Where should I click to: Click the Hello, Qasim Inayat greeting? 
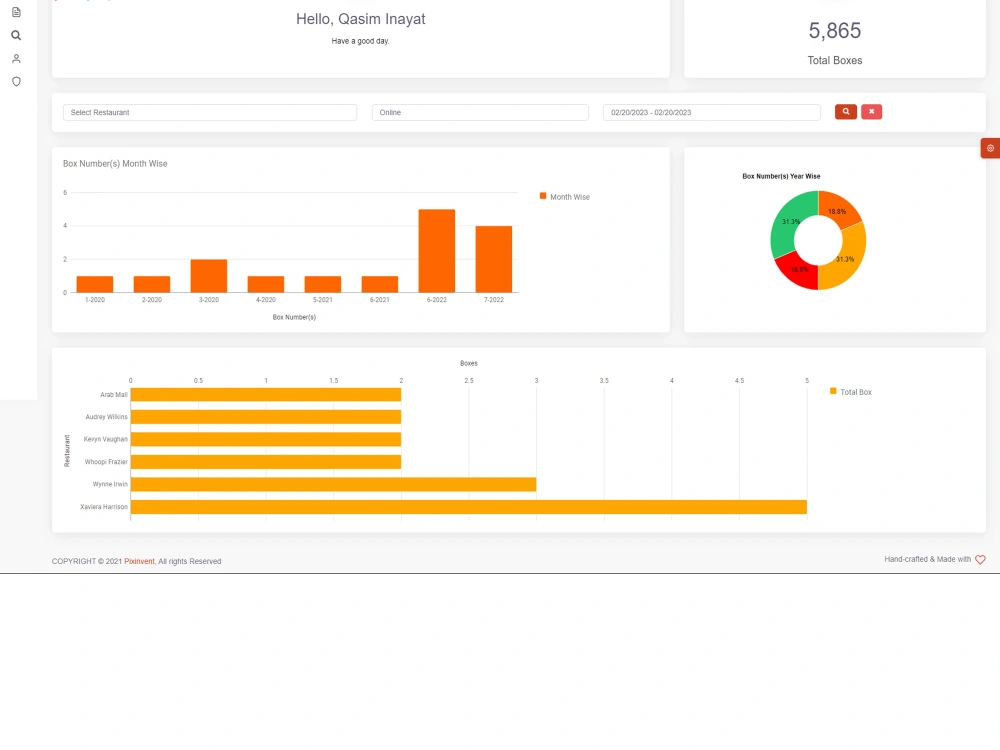360,19
